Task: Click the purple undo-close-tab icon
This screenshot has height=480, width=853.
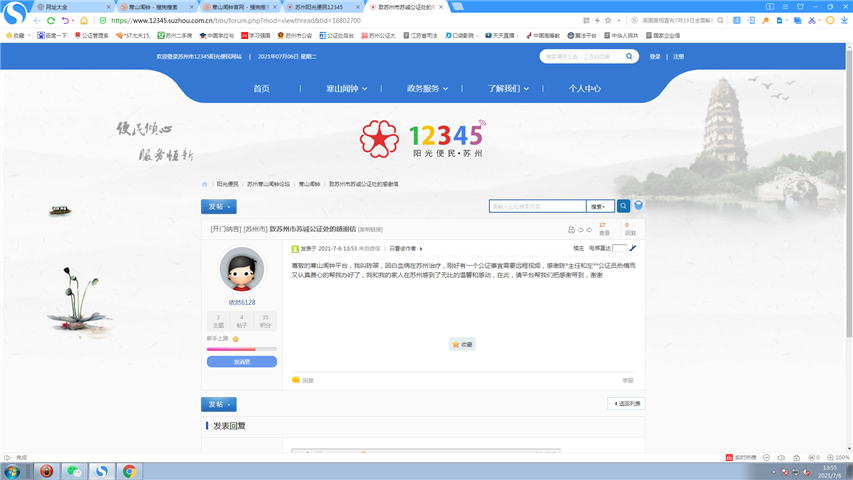Action: point(65,21)
